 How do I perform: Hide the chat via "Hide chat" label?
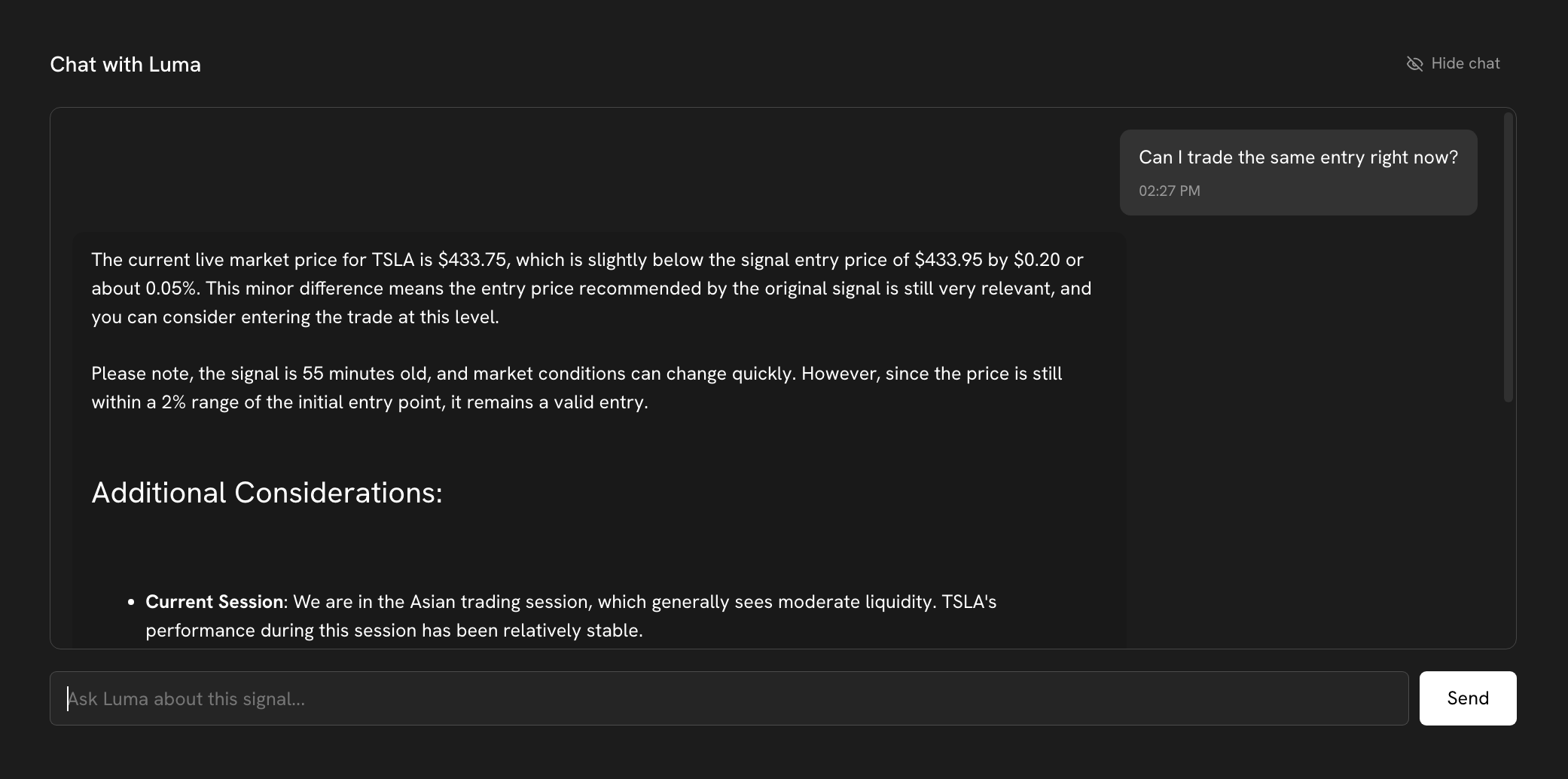(1465, 64)
